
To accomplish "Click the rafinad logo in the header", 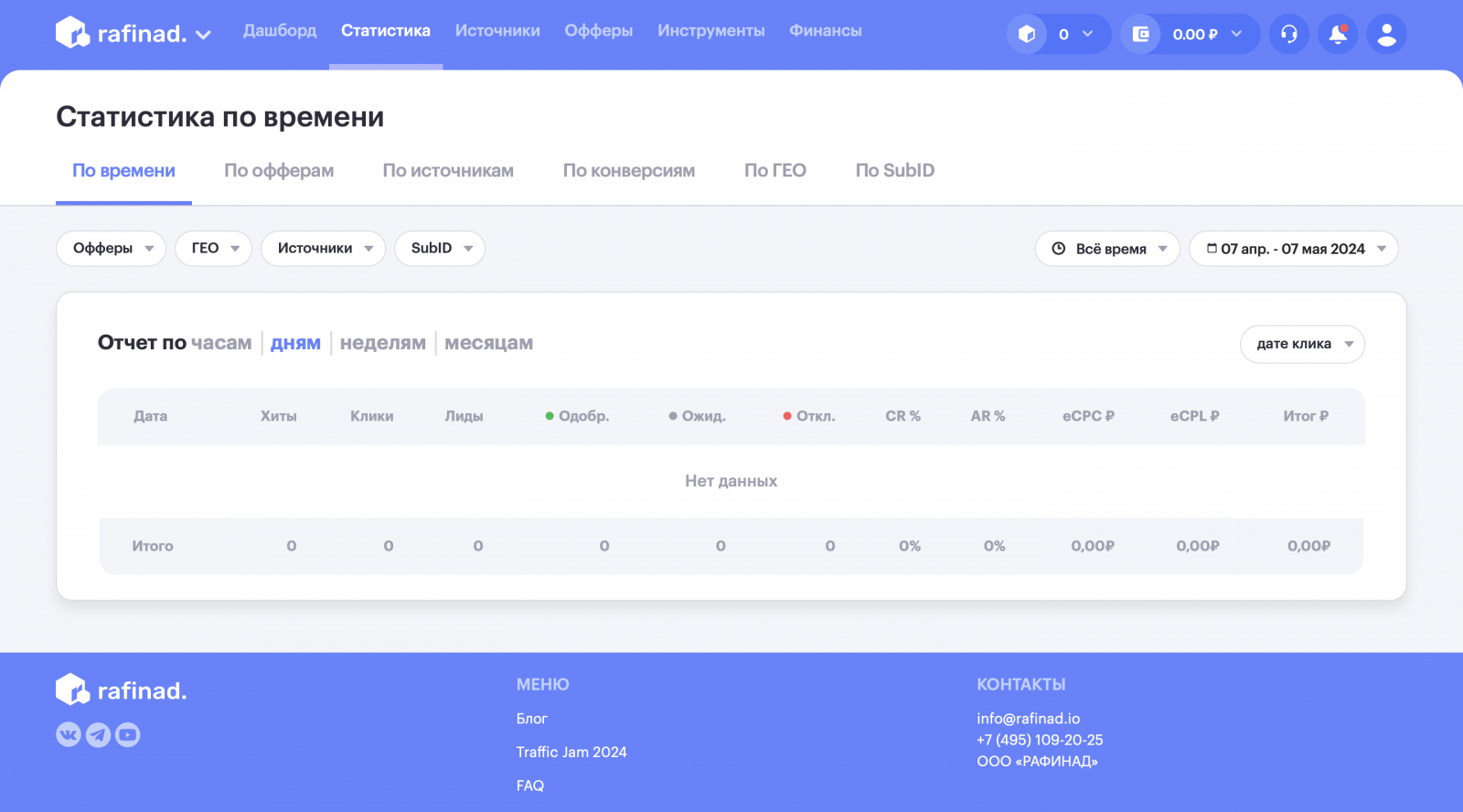I will 122,34.
